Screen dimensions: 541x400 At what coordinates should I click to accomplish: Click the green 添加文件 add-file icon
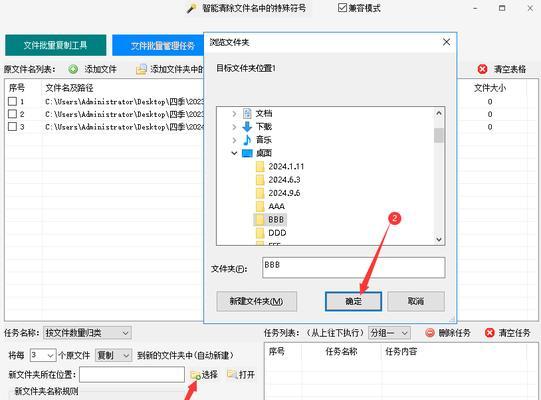pos(73,69)
